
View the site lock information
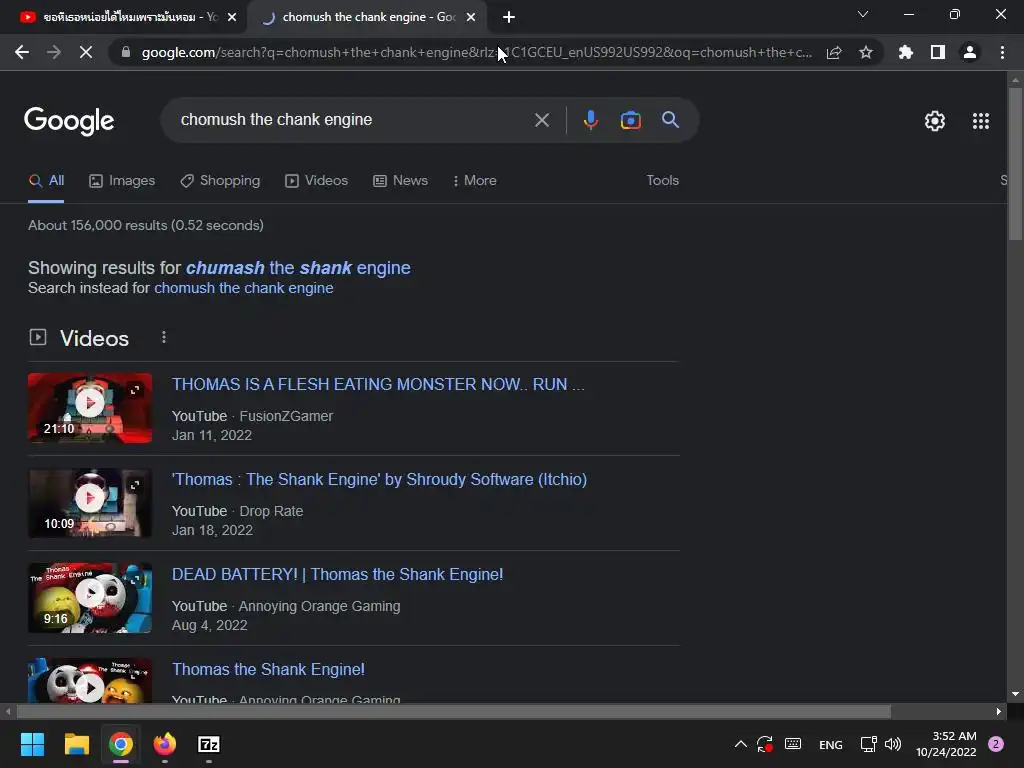pyautogui.click(x=126, y=52)
